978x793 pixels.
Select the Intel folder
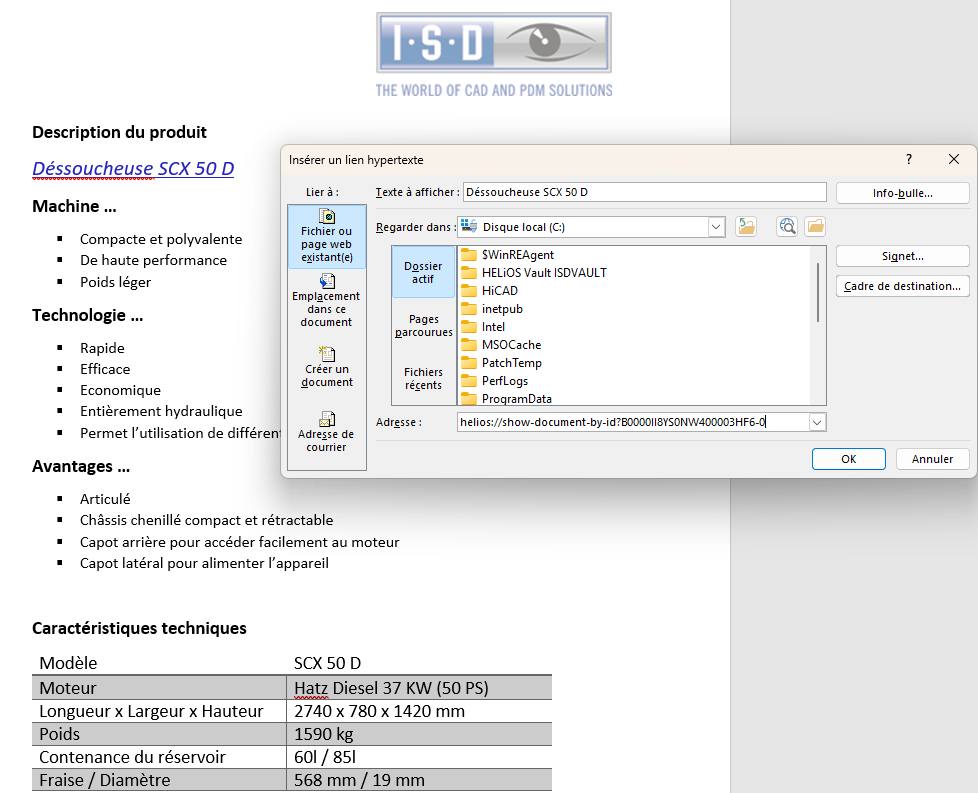click(x=483, y=327)
